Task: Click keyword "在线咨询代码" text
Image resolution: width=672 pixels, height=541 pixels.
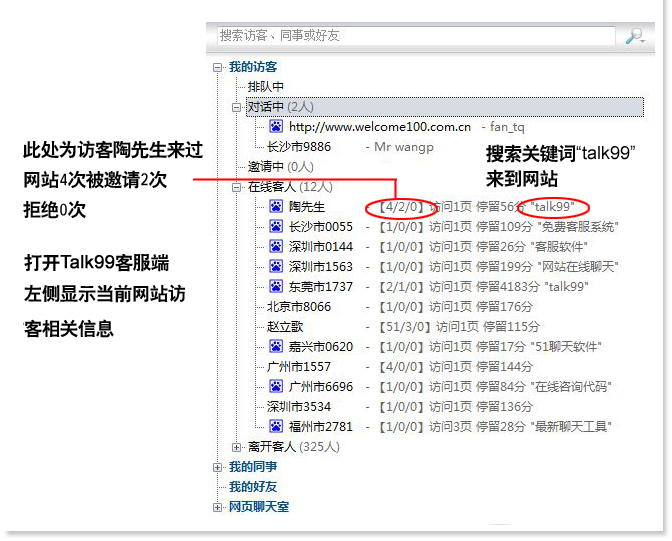Action: 571,387
